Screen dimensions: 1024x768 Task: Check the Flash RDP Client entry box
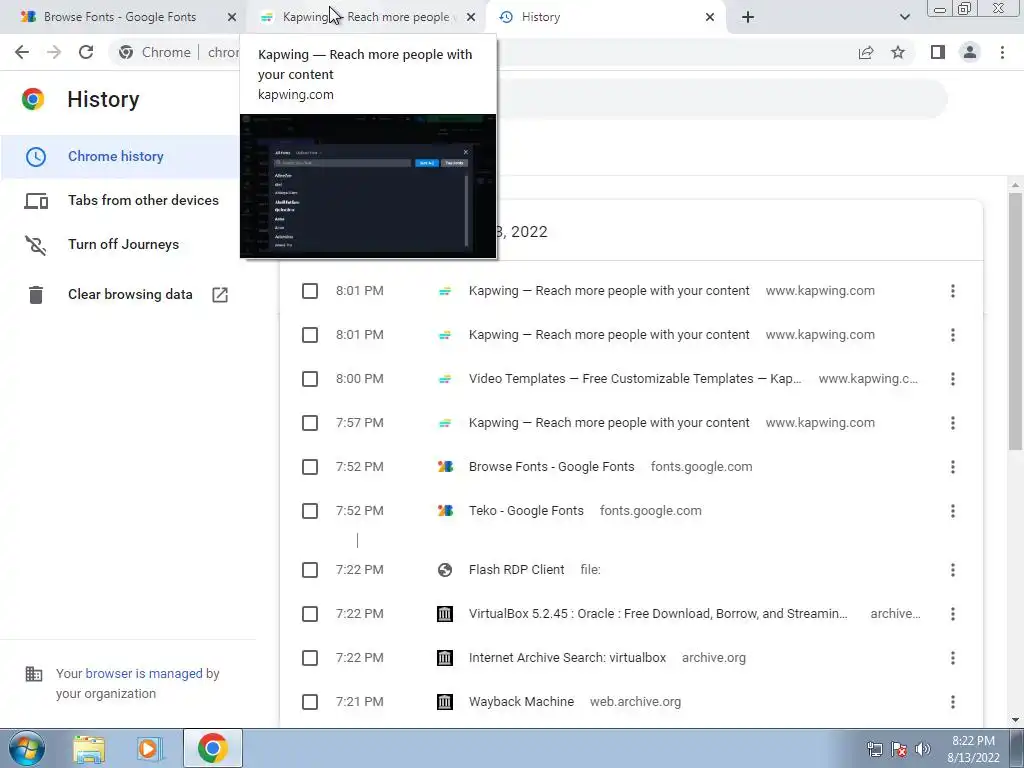click(x=310, y=570)
